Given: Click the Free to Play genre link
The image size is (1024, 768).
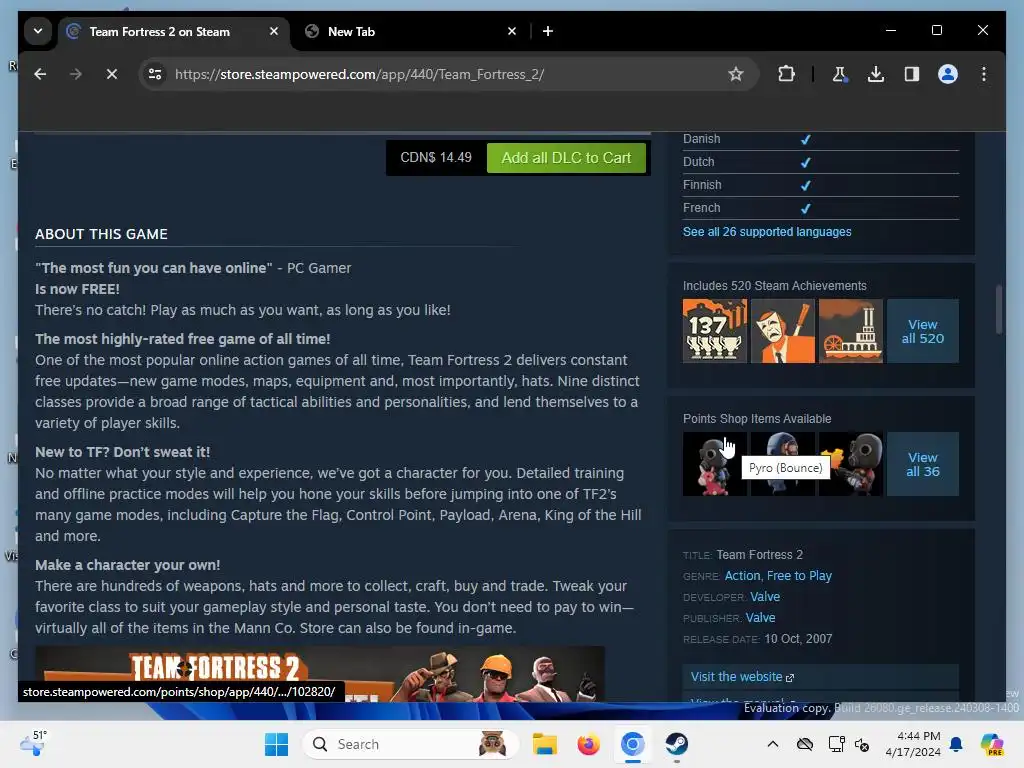Looking at the screenshot, I should tap(799, 576).
